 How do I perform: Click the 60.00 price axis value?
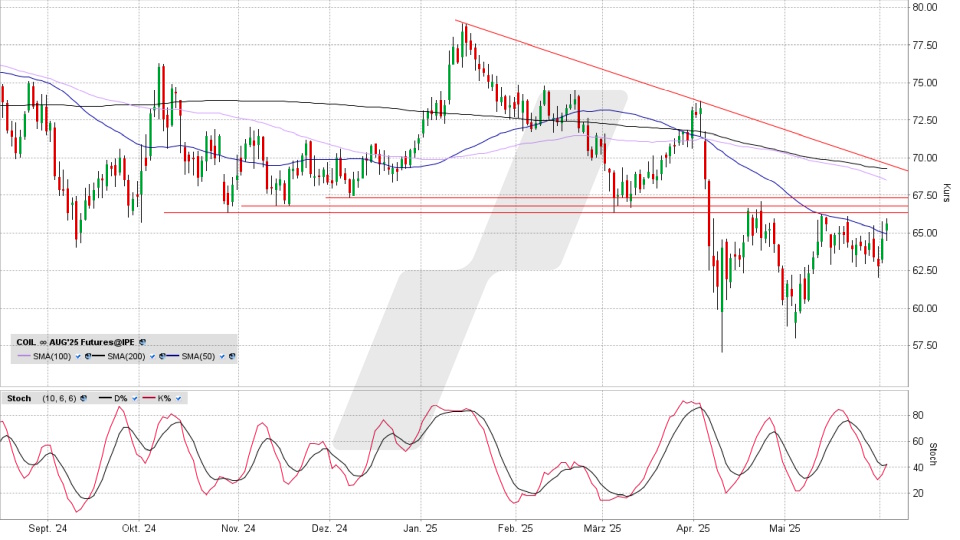pyautogui.click(x=924, y=308)
